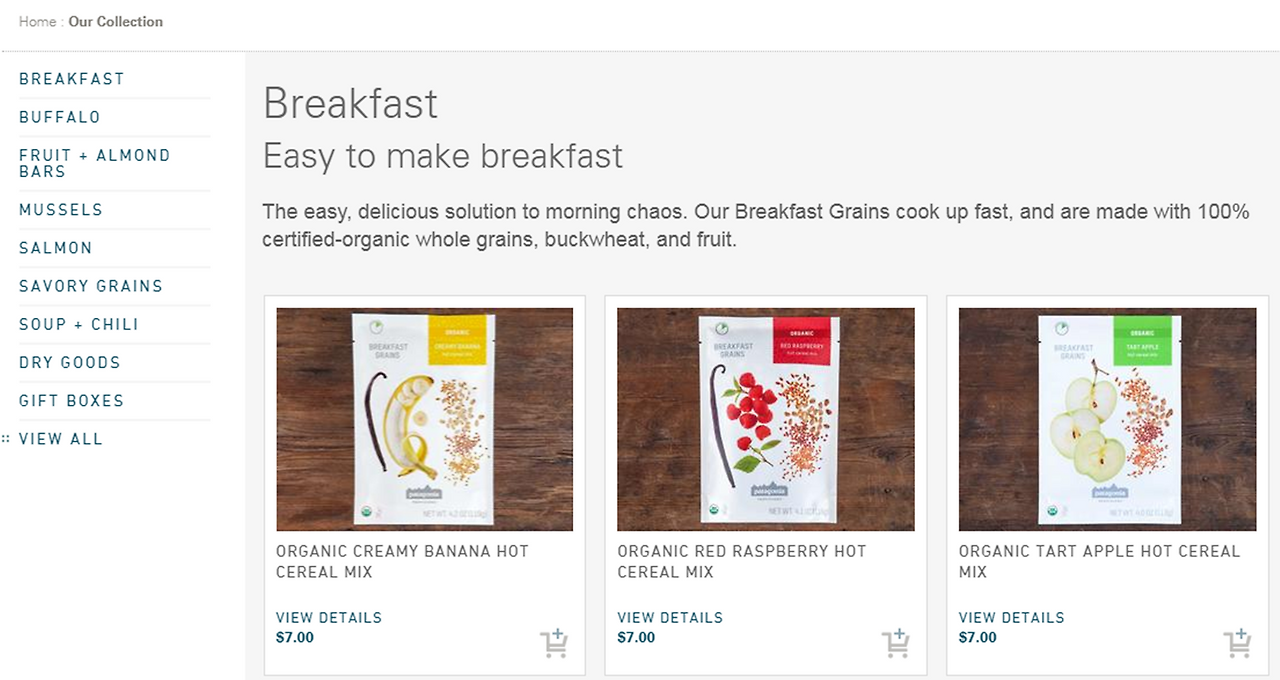View details for Creamy Banana cereal

click(x=329, y=617)
